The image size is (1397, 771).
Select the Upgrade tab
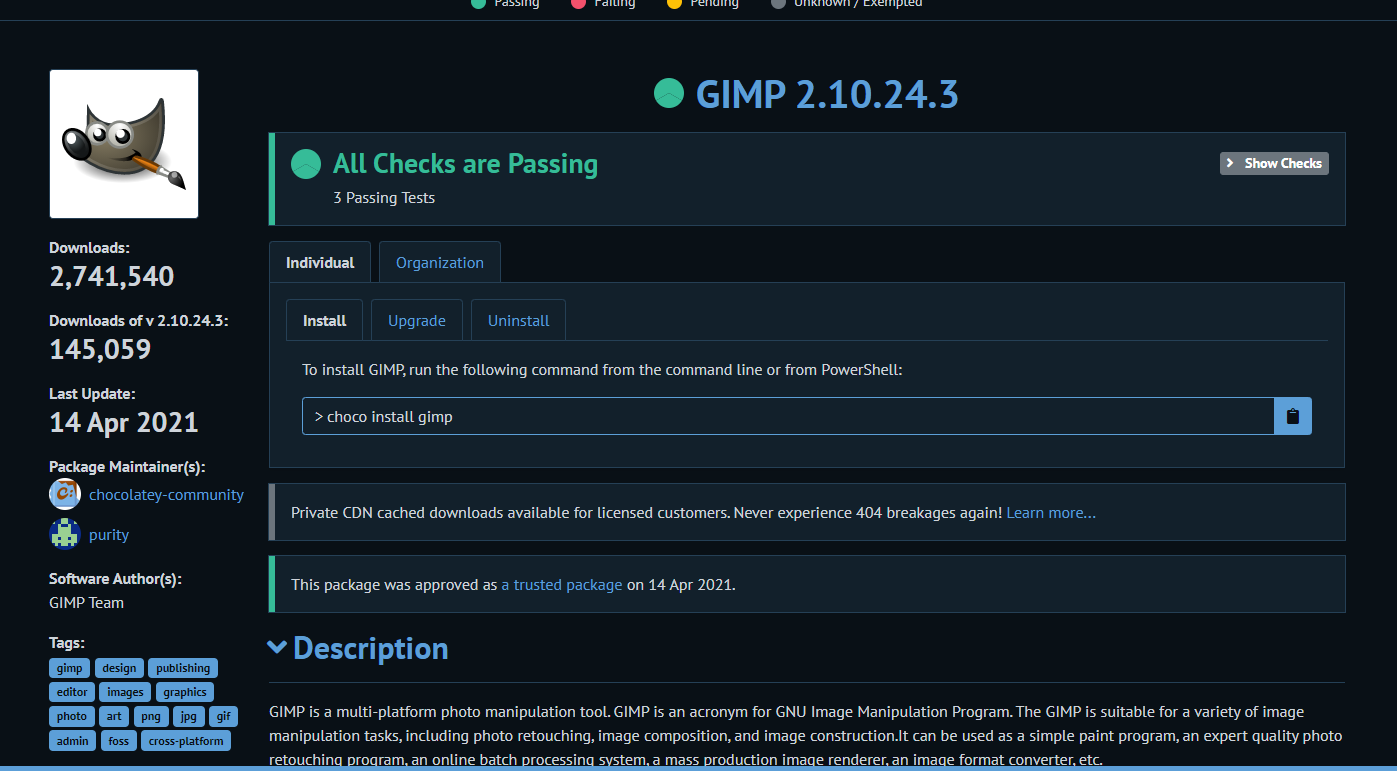417,320
